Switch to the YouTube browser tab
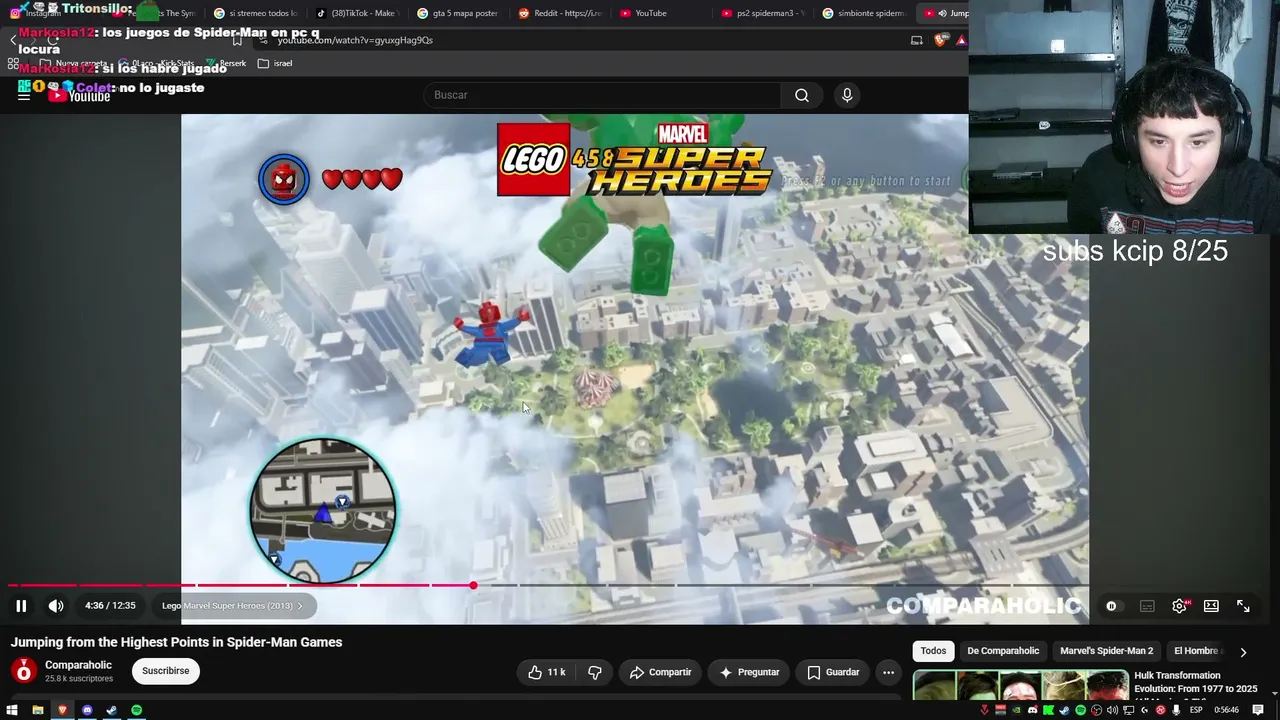Viewport: 1280px width, 720px height. tap(662, 13)
